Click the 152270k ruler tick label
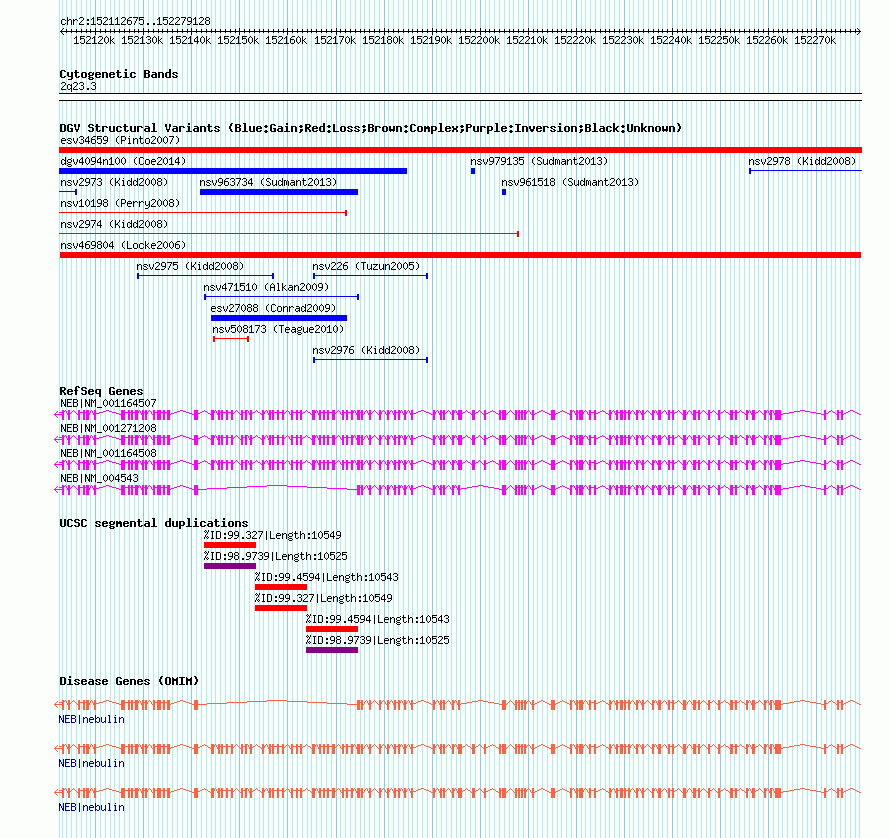The width and height of the screenshot is (890, 838). (815, 40)
